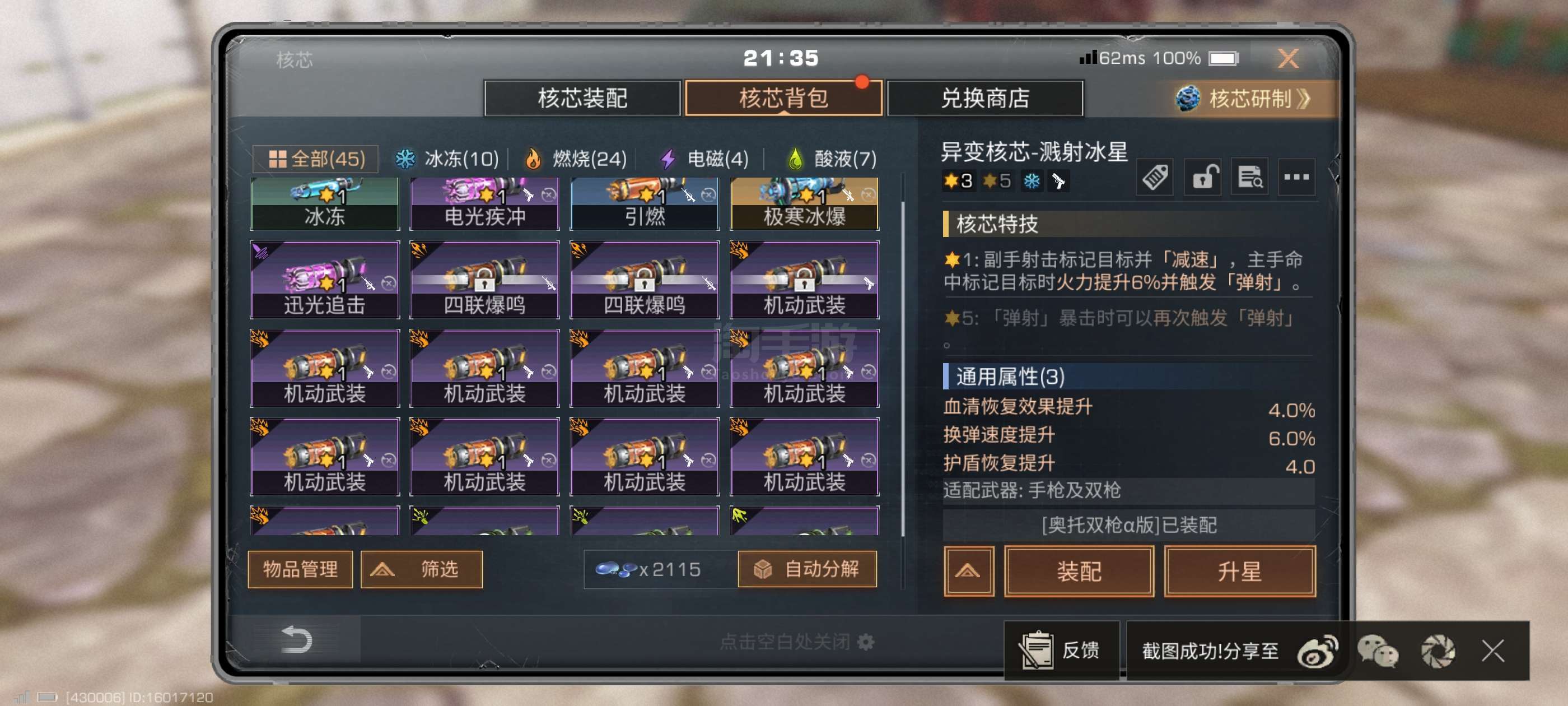Screen dimensions: 1568x706
Task: Share screenshot to WeChat icon
Action: coord(1378,651)
